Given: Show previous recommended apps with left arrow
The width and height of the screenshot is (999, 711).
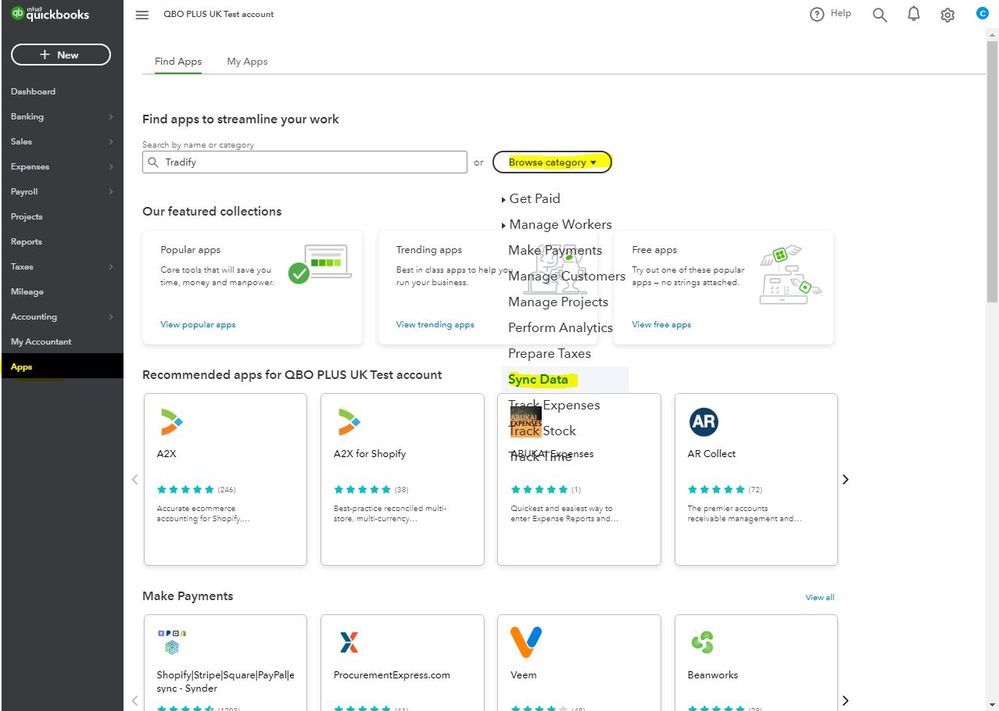Looking at the screenshot, I should point(134,479).
